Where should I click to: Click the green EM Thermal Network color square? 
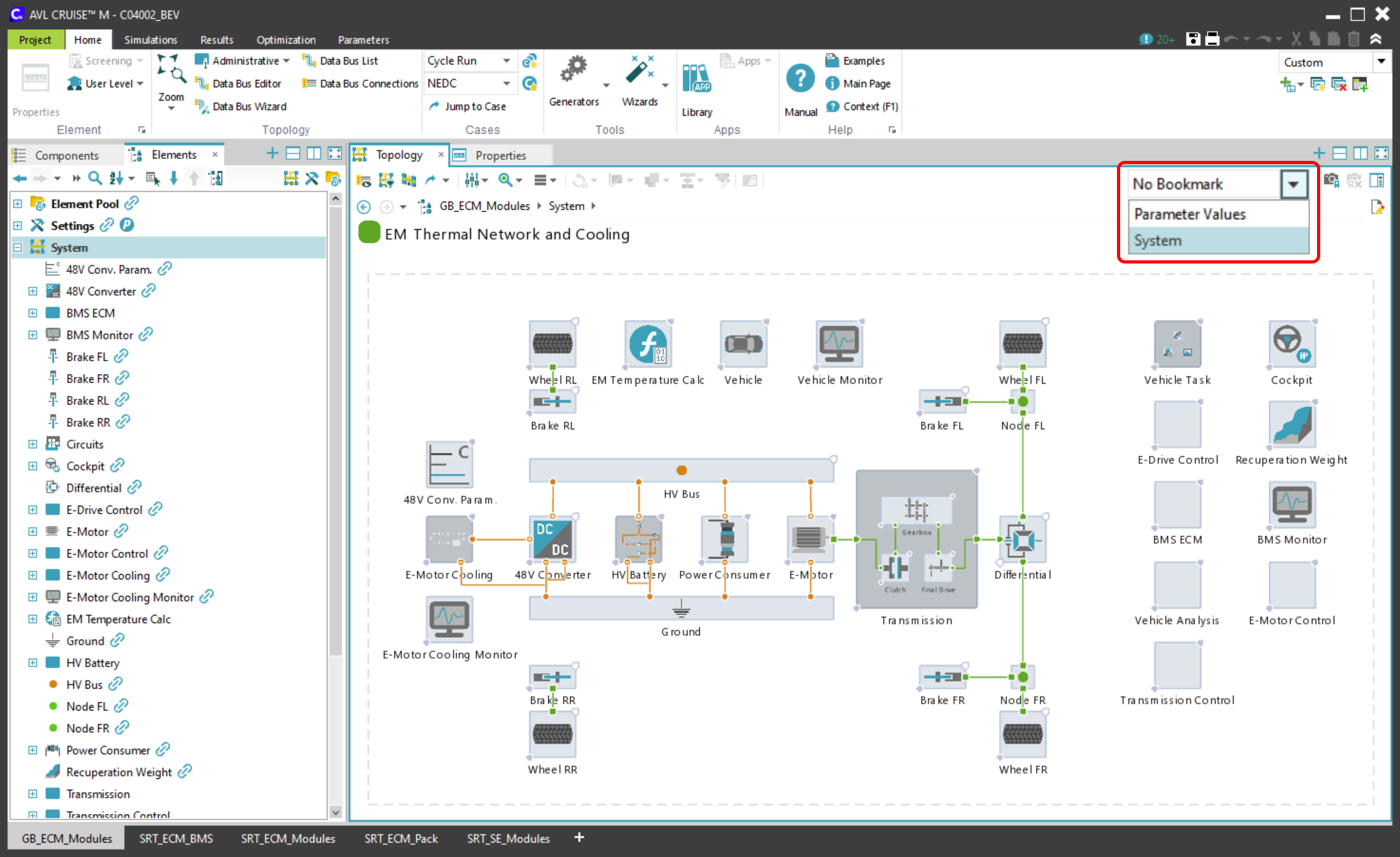pos(369,232)
